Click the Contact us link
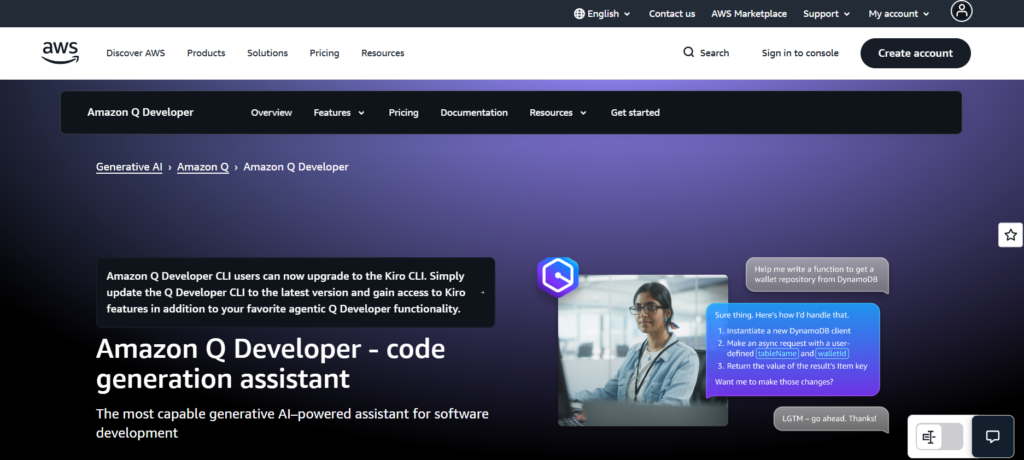The width and height of the screenshot is (1024, 460). pos(671,14)
